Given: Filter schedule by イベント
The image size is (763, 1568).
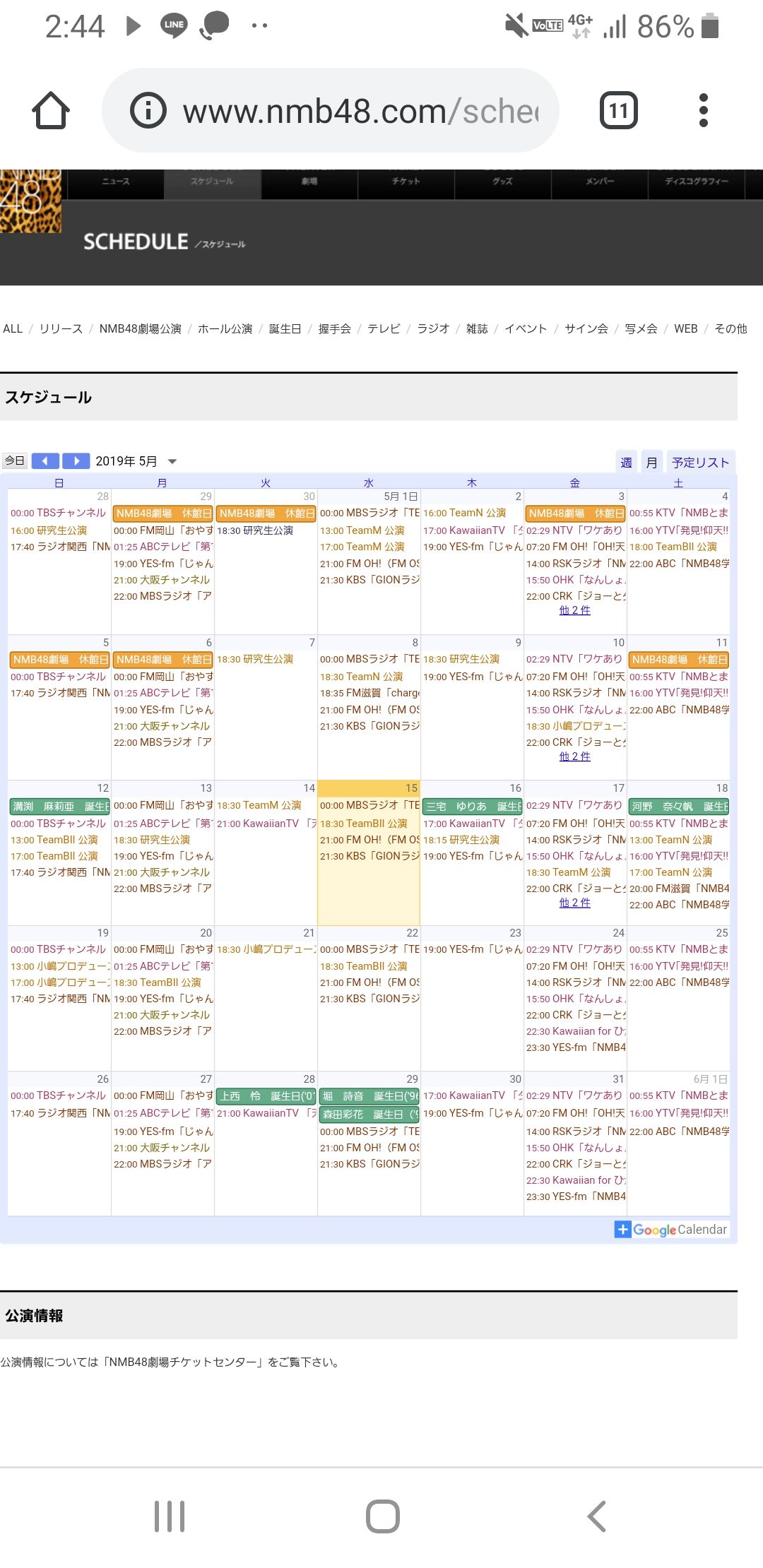Looking at the screenshot, I should 526,329.
